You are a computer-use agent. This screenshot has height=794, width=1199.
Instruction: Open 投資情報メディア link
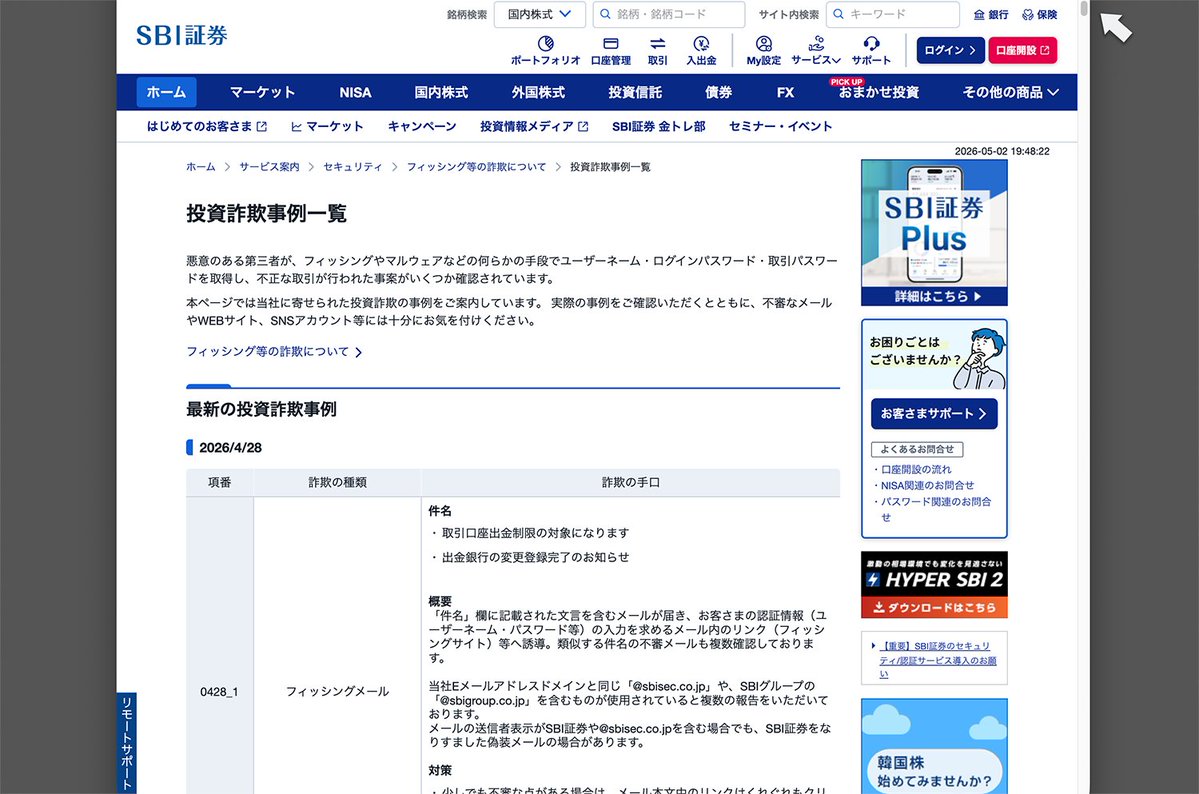534,126
